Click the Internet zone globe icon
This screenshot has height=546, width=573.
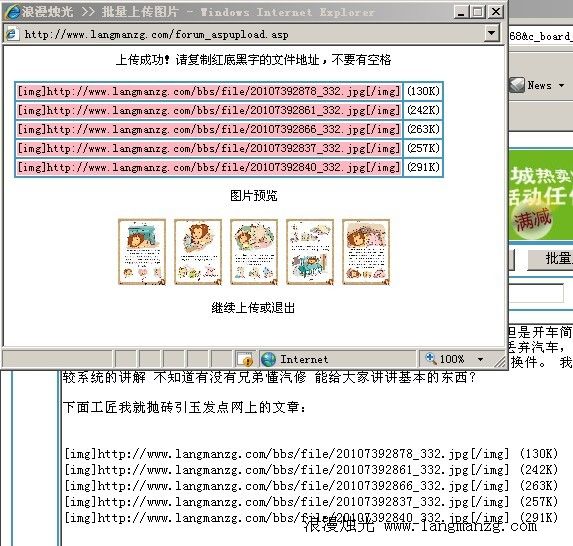click(268, 359)
